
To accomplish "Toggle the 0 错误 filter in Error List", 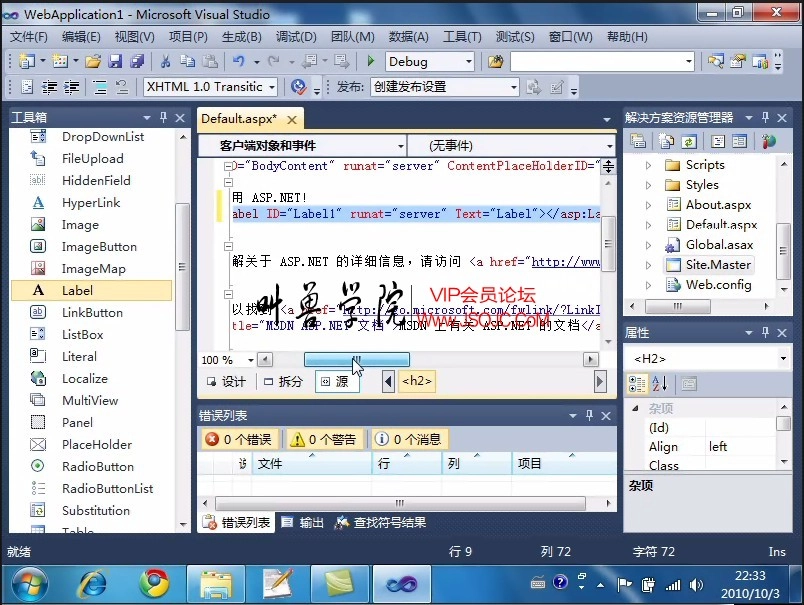I will (x=240, y=438).
